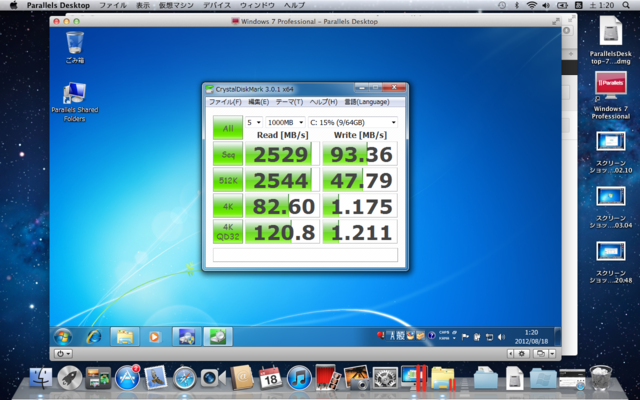Open the Windows Start orb
Image resolution: width=640 pixels, height=400 pixels.
point(63,337)
